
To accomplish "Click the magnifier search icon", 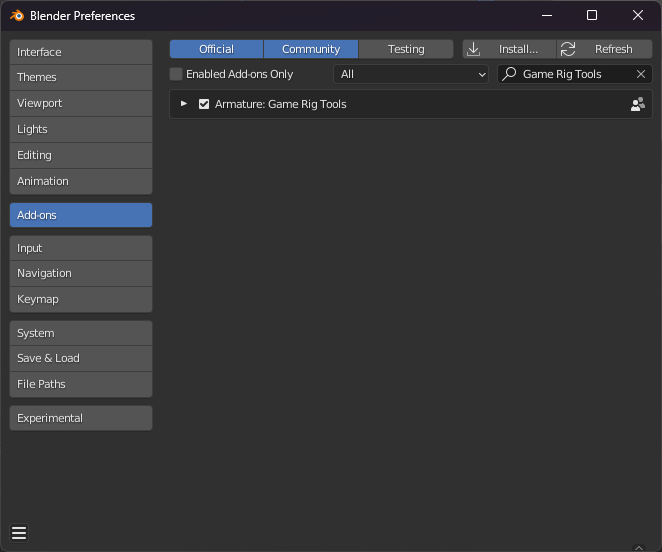I will [509, 74].
